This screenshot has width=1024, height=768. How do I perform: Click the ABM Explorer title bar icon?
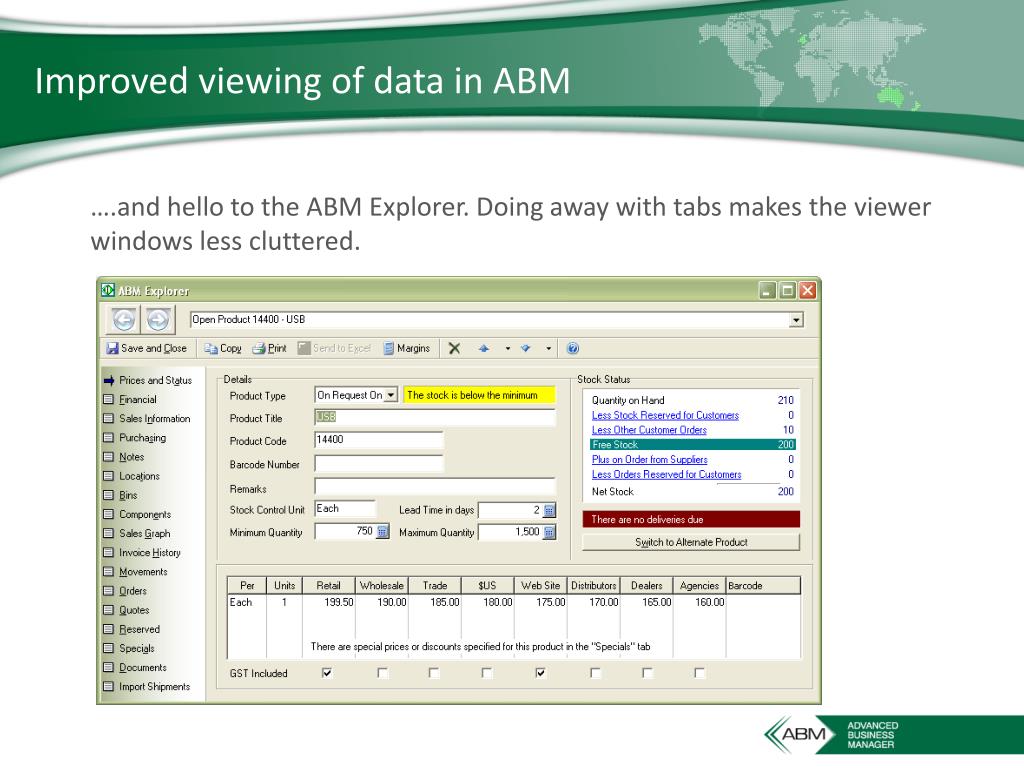point(108,291)
